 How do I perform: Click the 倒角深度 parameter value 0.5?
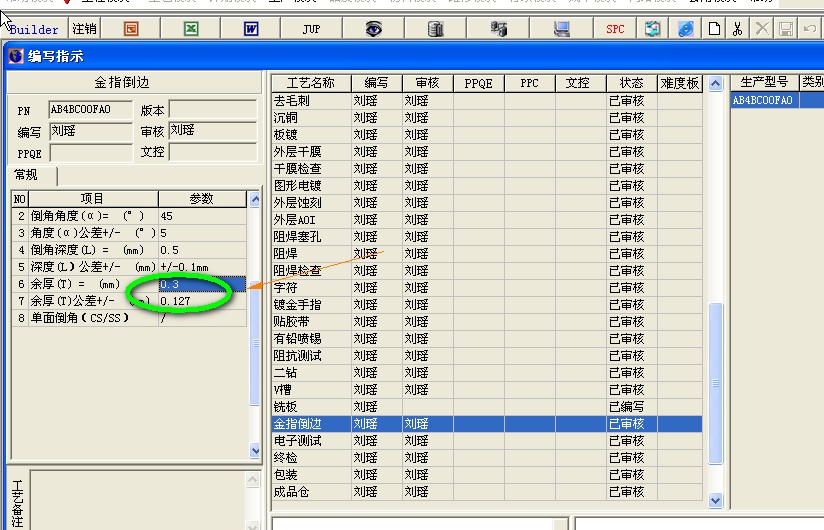click(202, 250)
